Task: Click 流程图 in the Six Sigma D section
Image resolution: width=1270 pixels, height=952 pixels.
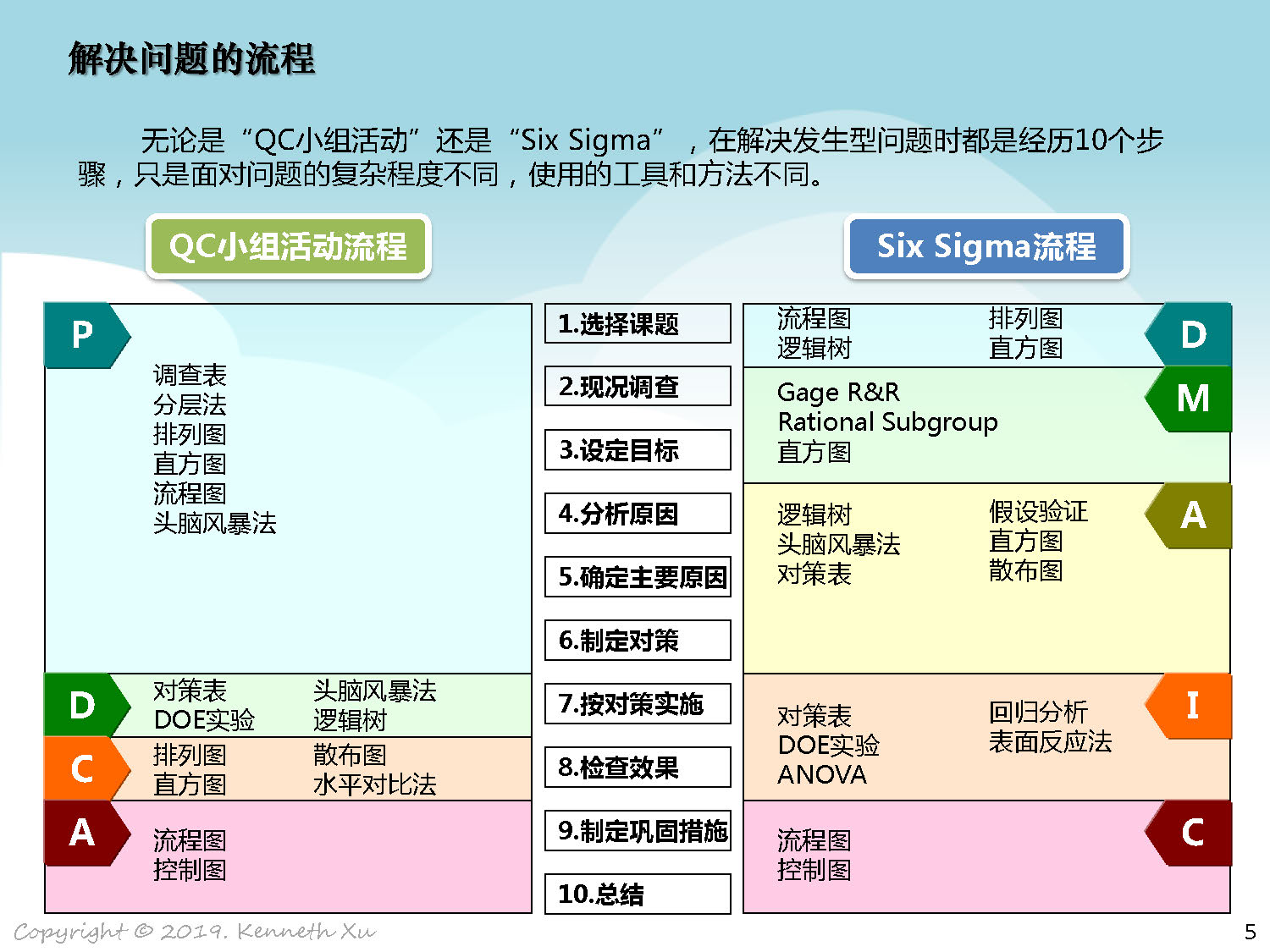Action: click(x=814, y=318)
